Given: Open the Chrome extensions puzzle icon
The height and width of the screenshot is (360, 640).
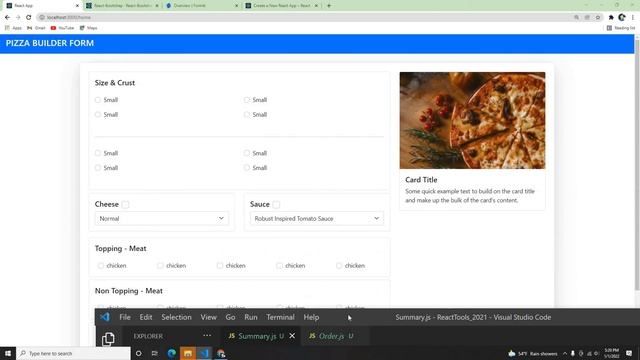Looking at the screenshot, I should [x=611, y=18].
